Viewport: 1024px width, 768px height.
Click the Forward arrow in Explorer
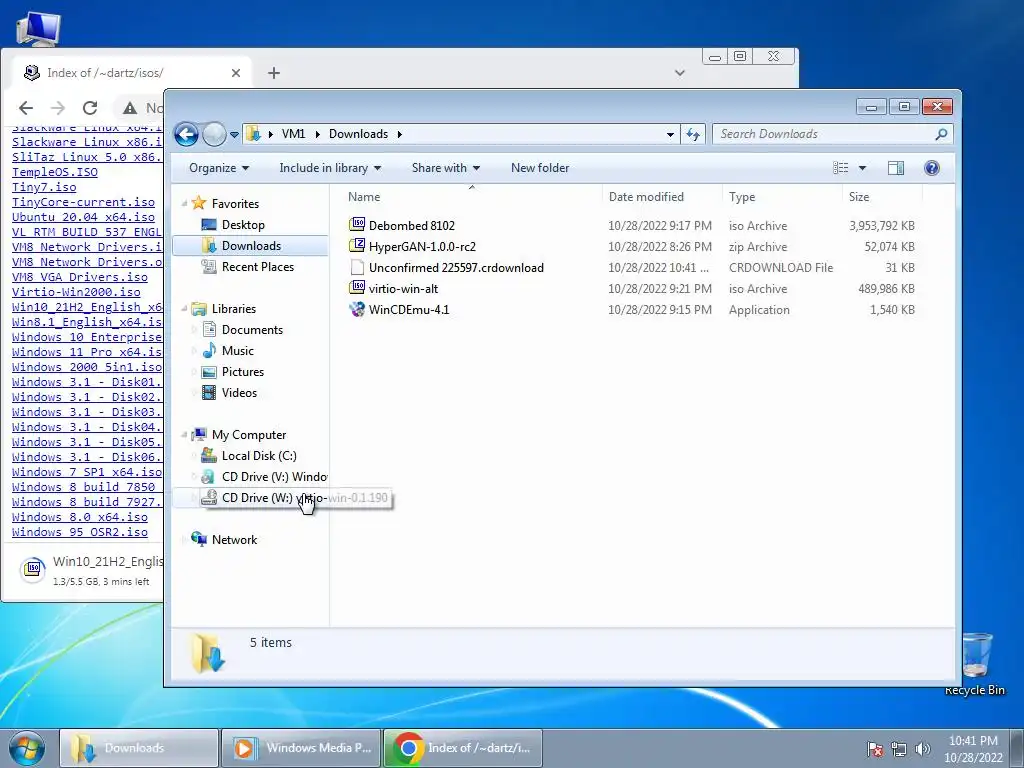point(214,135)
